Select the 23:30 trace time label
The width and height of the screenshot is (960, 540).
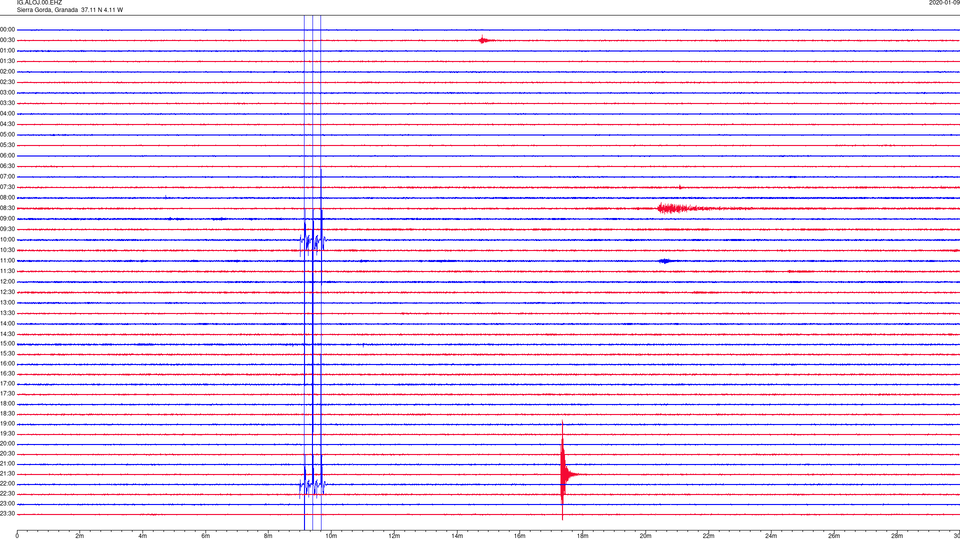point(7,514)
